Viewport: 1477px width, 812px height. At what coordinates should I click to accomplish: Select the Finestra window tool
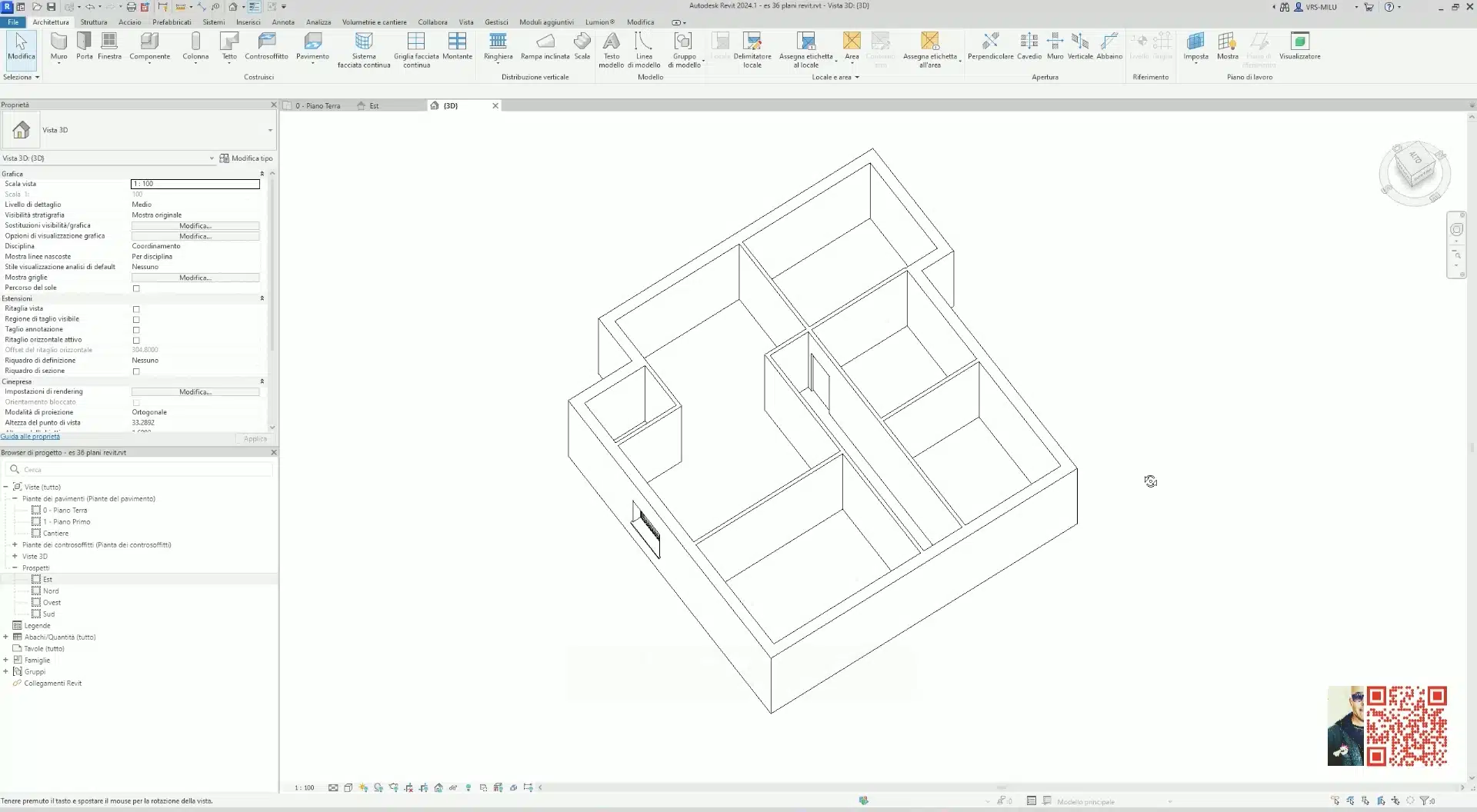(x=109, y=45)
